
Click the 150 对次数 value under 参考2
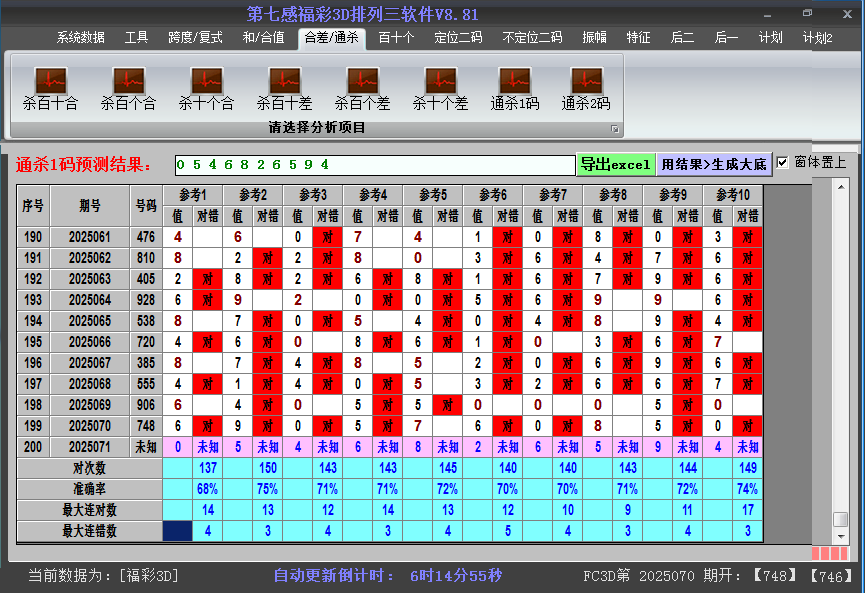[268, 468]
